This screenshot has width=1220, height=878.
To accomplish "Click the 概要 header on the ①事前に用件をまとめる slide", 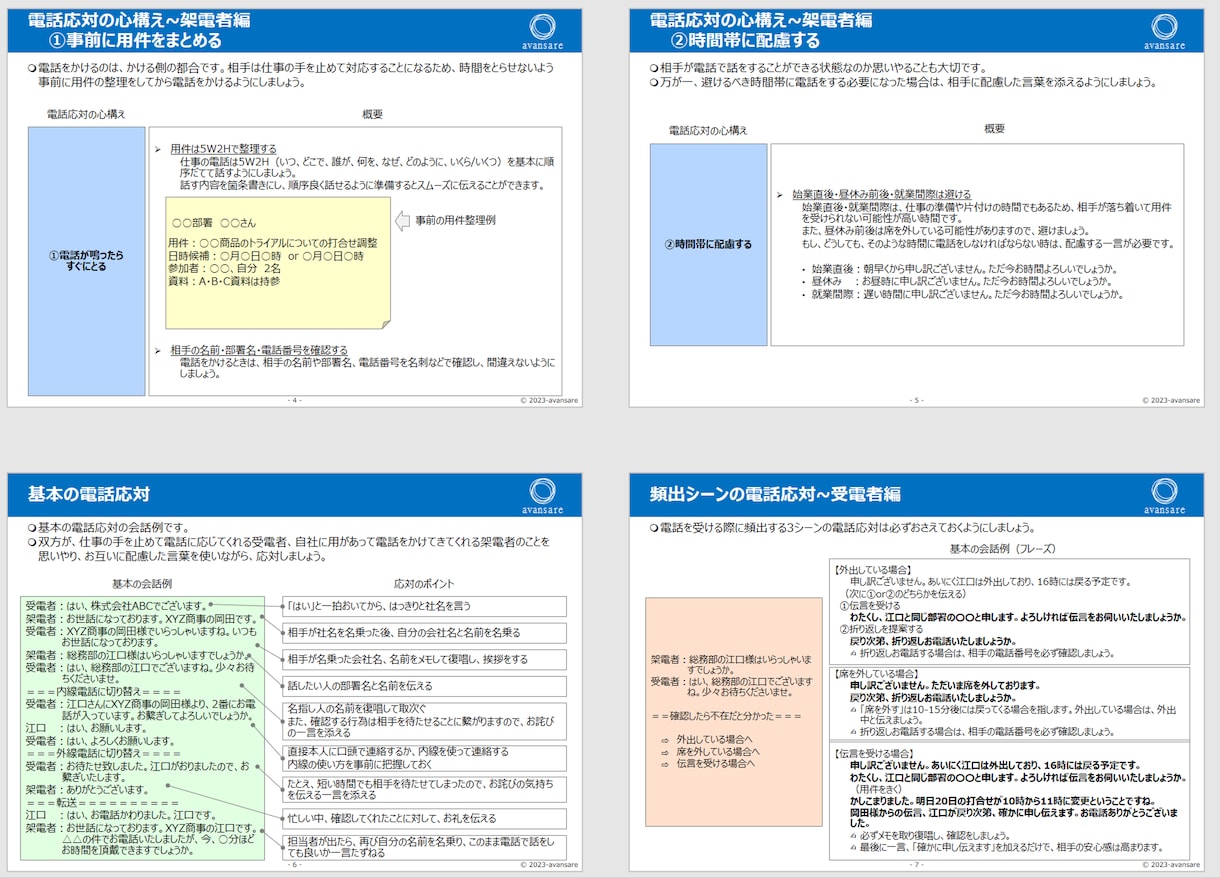I will (x=372, y=114).
